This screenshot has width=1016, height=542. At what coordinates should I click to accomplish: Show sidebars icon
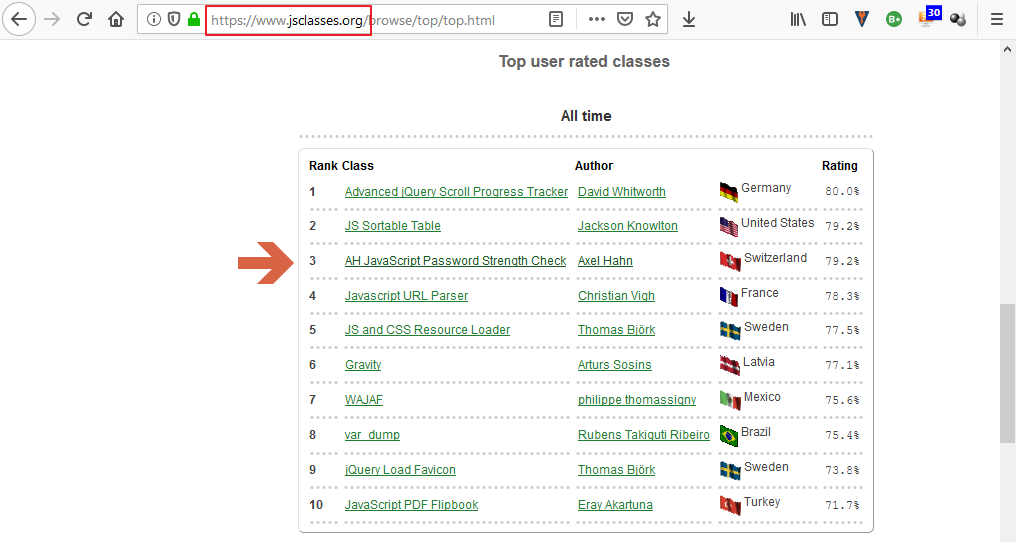(829, 19)
